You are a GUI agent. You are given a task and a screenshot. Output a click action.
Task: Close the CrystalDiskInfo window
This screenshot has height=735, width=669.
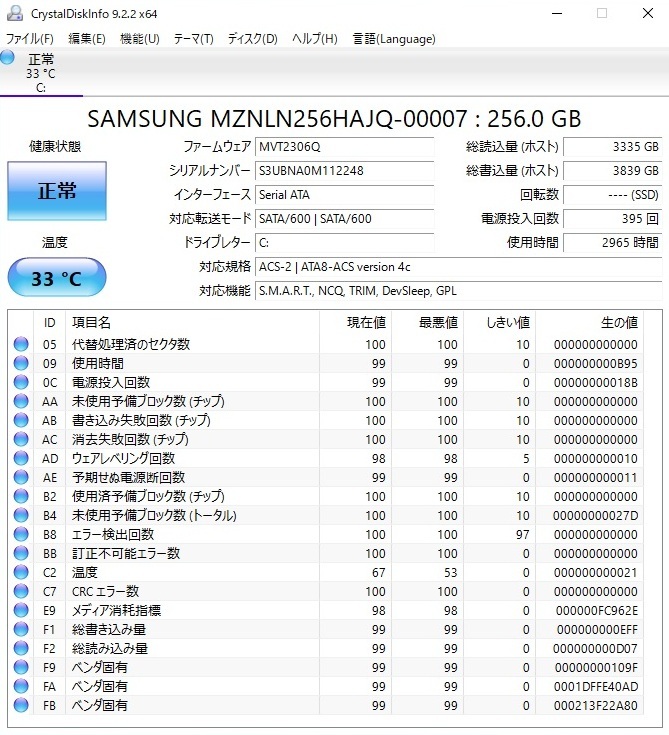coord(648,13)
